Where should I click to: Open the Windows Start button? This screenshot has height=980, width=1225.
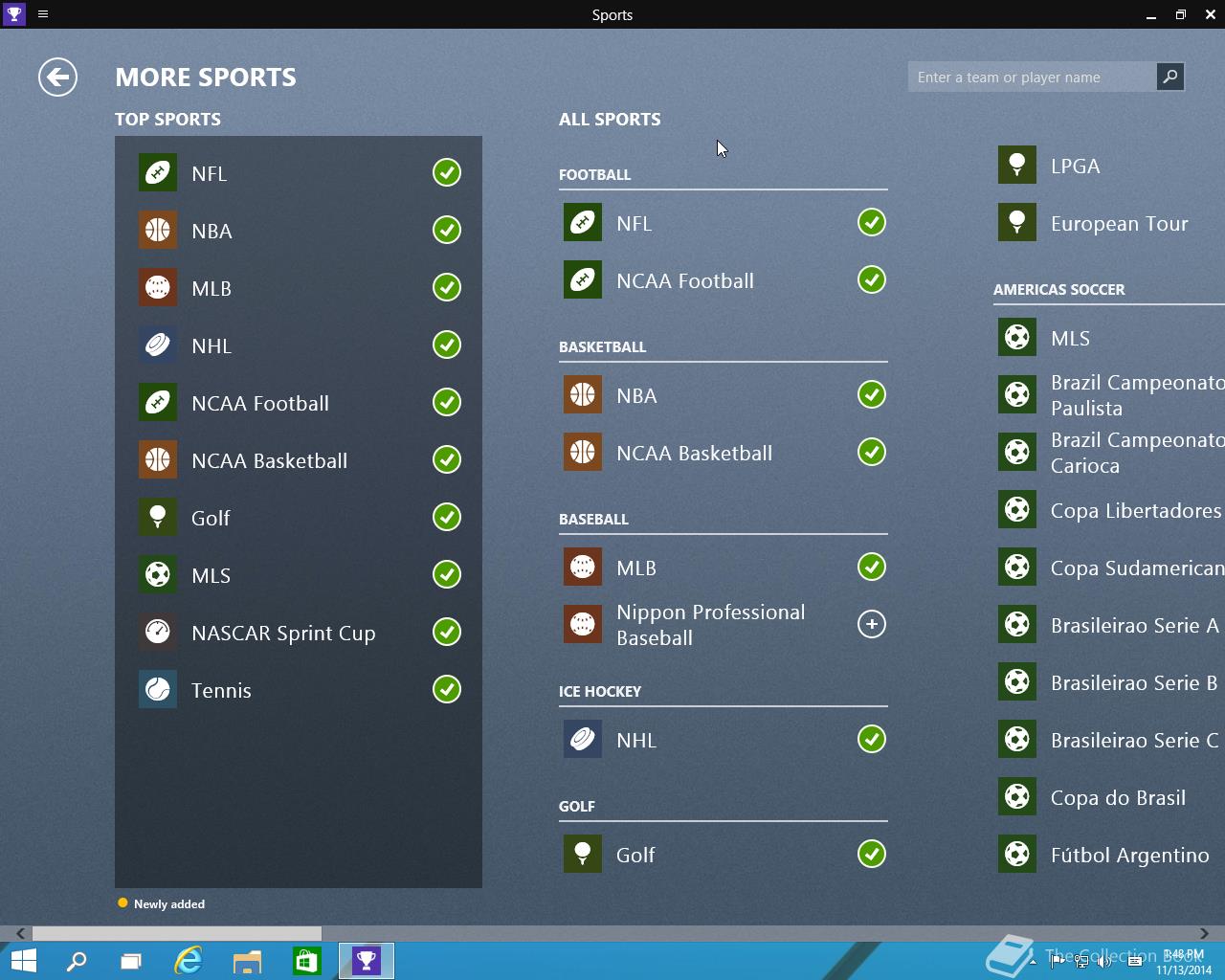[23, 961]
